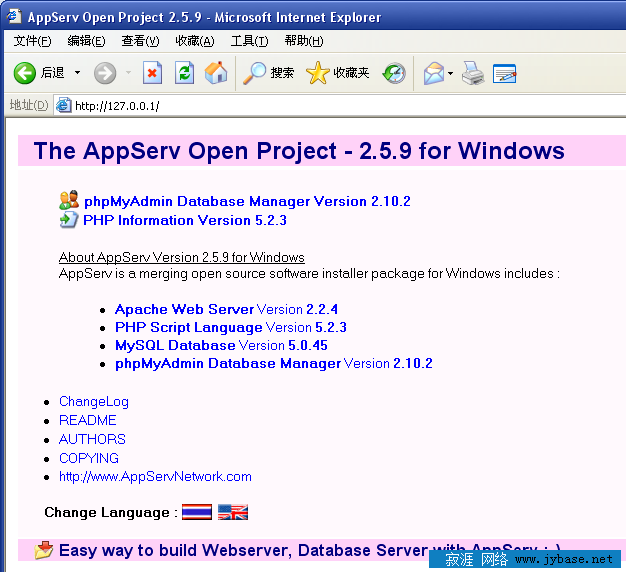
Task: Open phpMyAdmin Database Manager Version 2.10.2 top link
Action: point(247,201)
